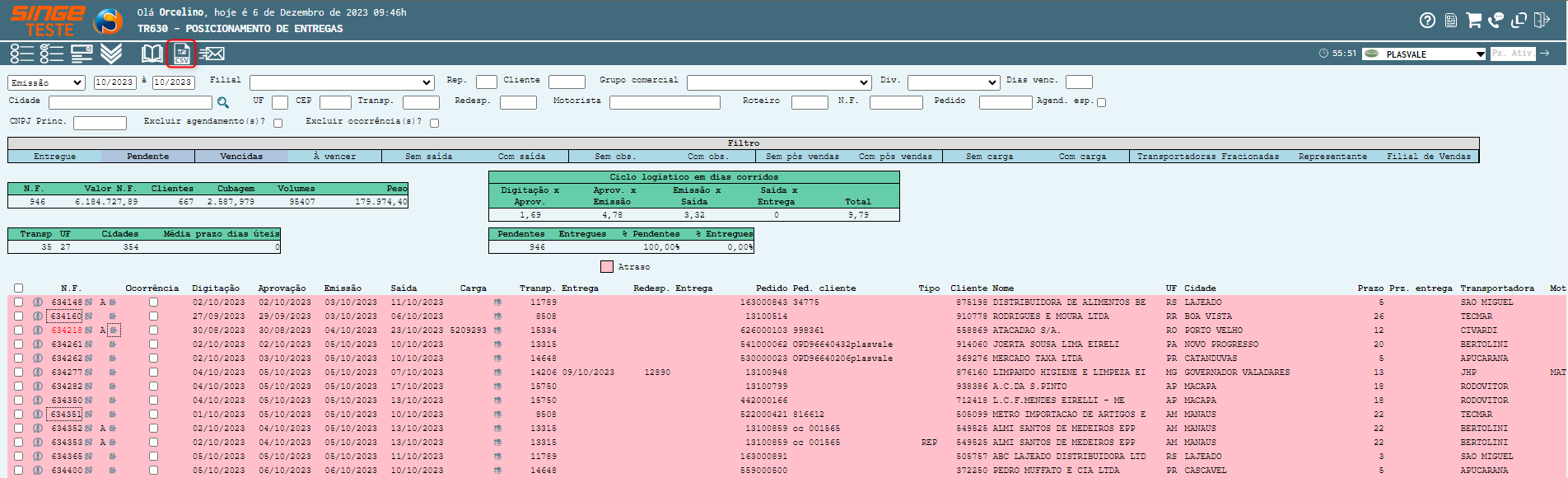Click the info icon for N.F. 634350

(x=38, y=401)
